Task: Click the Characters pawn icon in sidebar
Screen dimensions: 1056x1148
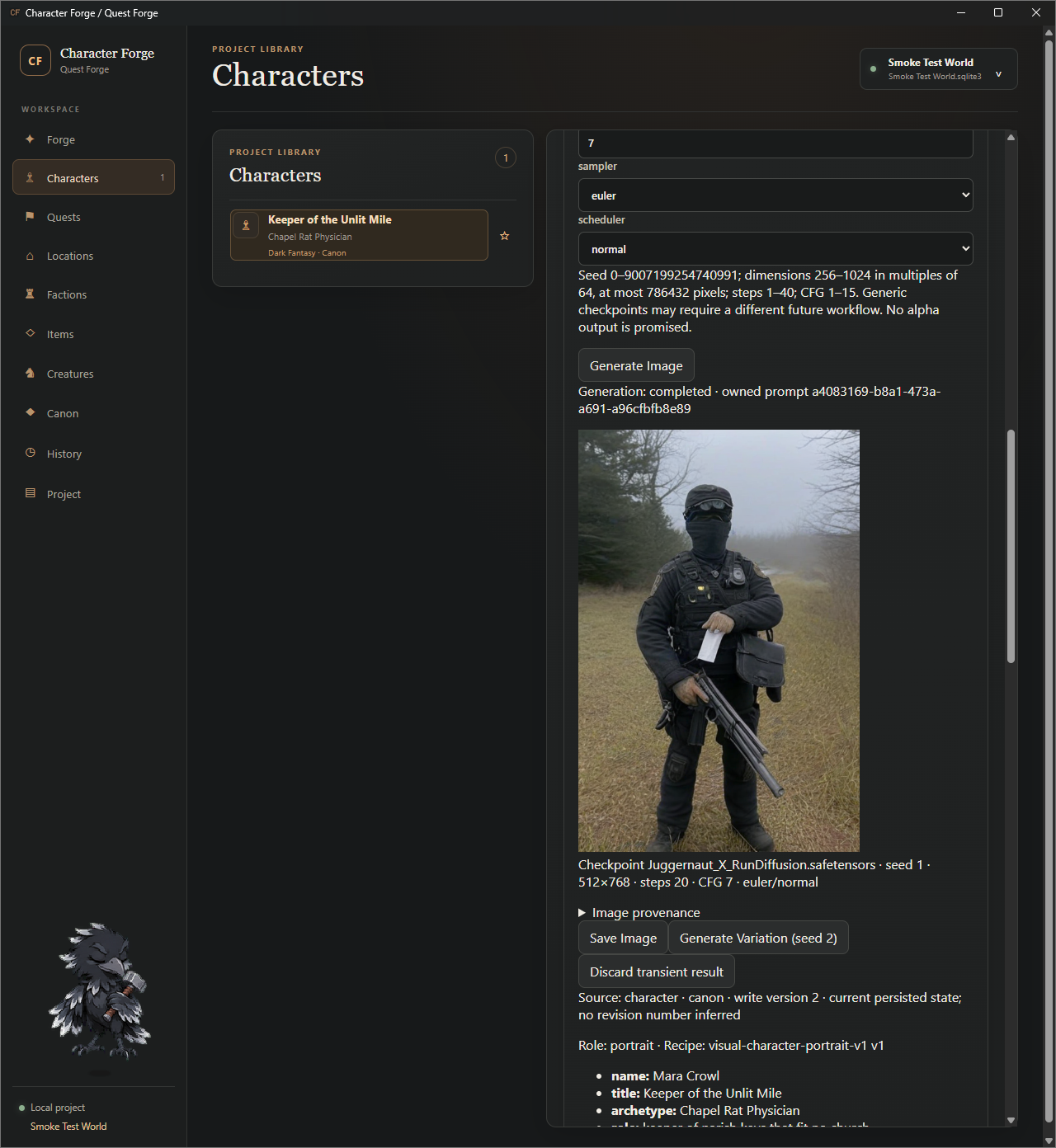Action: pos(30,177)
